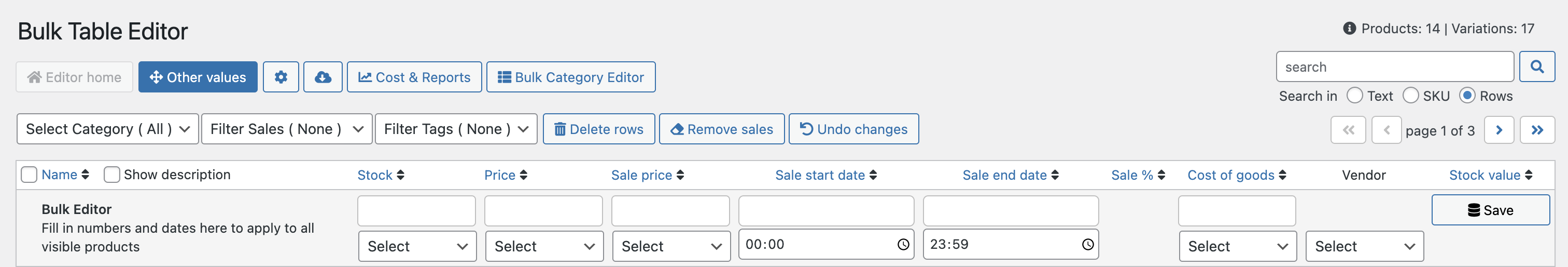Sort by Sale % column arrows
1568x267 pixels.
[1161, 175]
